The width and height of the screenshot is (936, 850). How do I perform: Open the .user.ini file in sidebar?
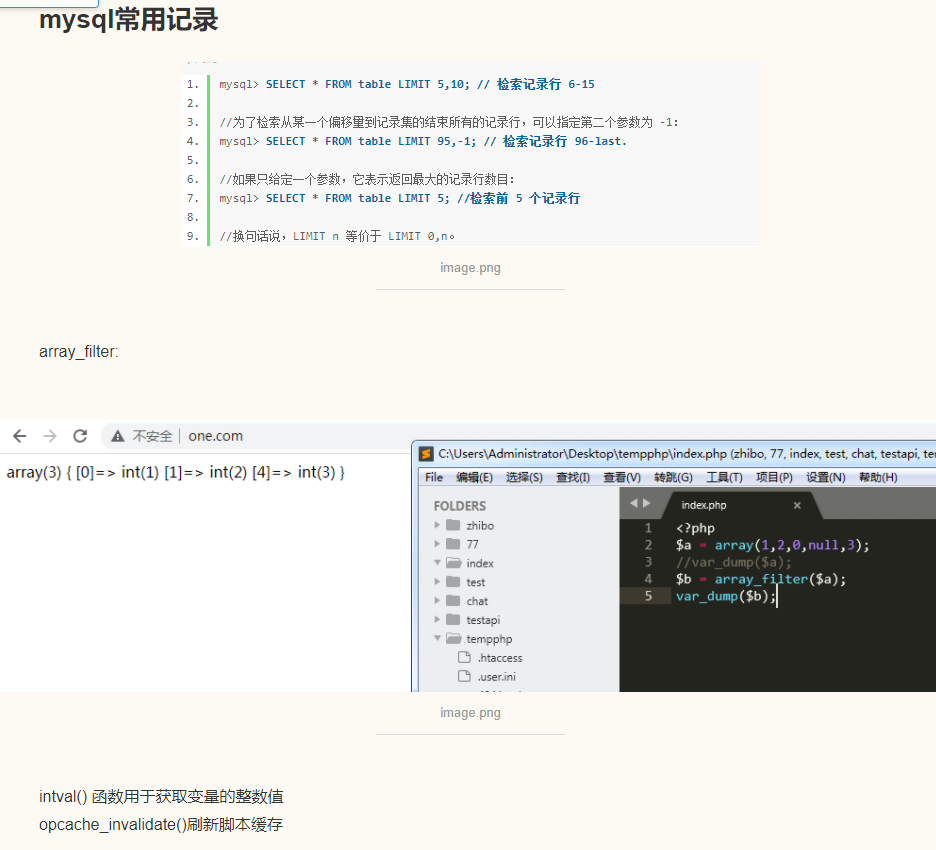tap(497, 677)
